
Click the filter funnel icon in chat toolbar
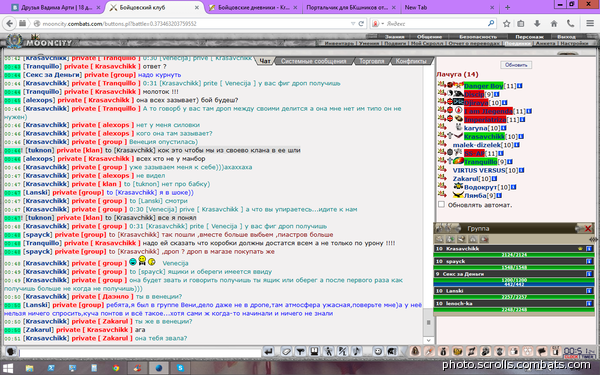[300, 351]
